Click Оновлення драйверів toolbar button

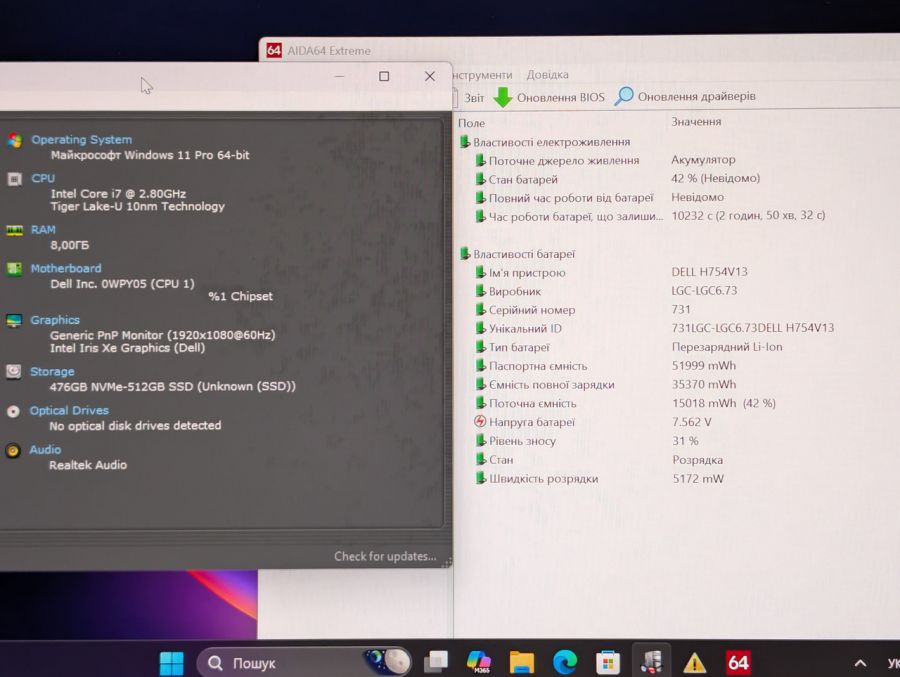tap(685, 96)
